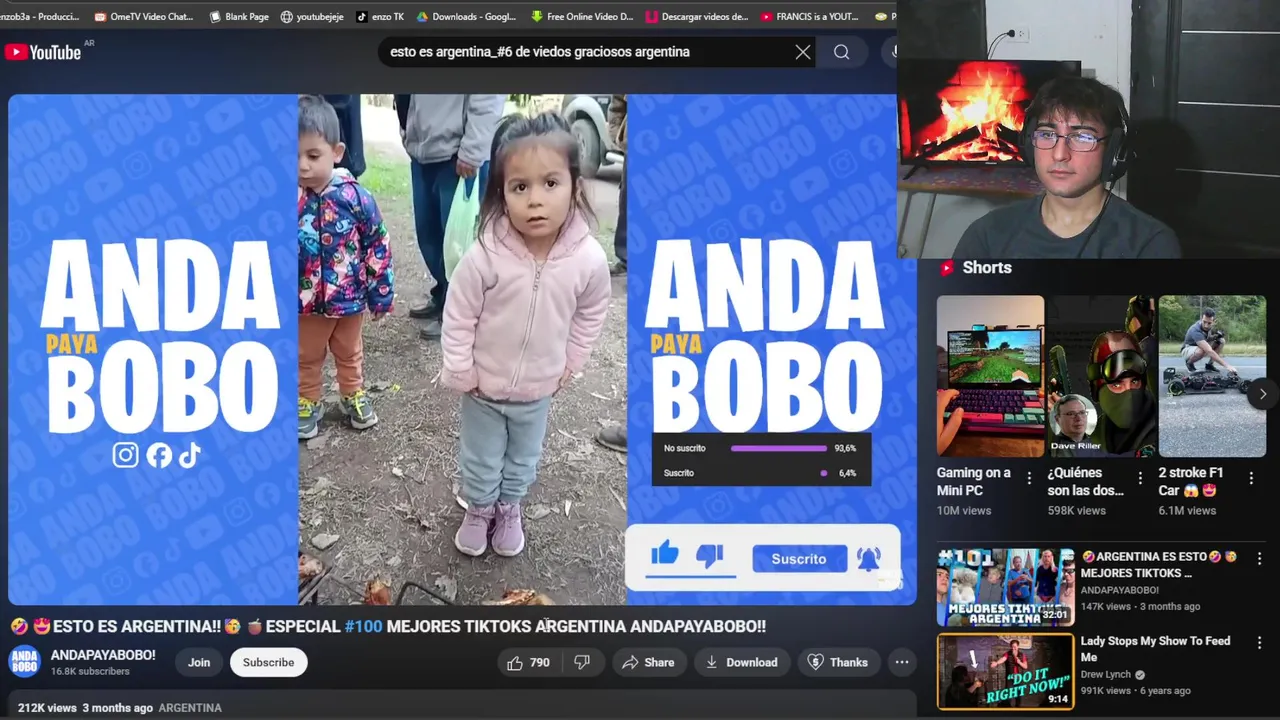Open the Shorts section logo icon
Screen dimensions: 1280x720
pyautogui.click(x=947, y=268)
